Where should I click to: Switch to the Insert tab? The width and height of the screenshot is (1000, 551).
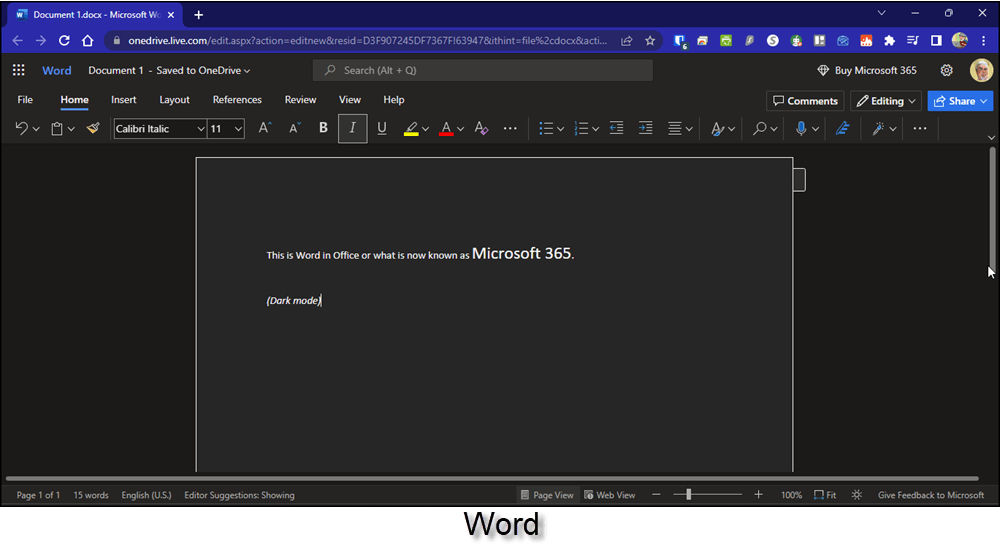pos(124,99)
